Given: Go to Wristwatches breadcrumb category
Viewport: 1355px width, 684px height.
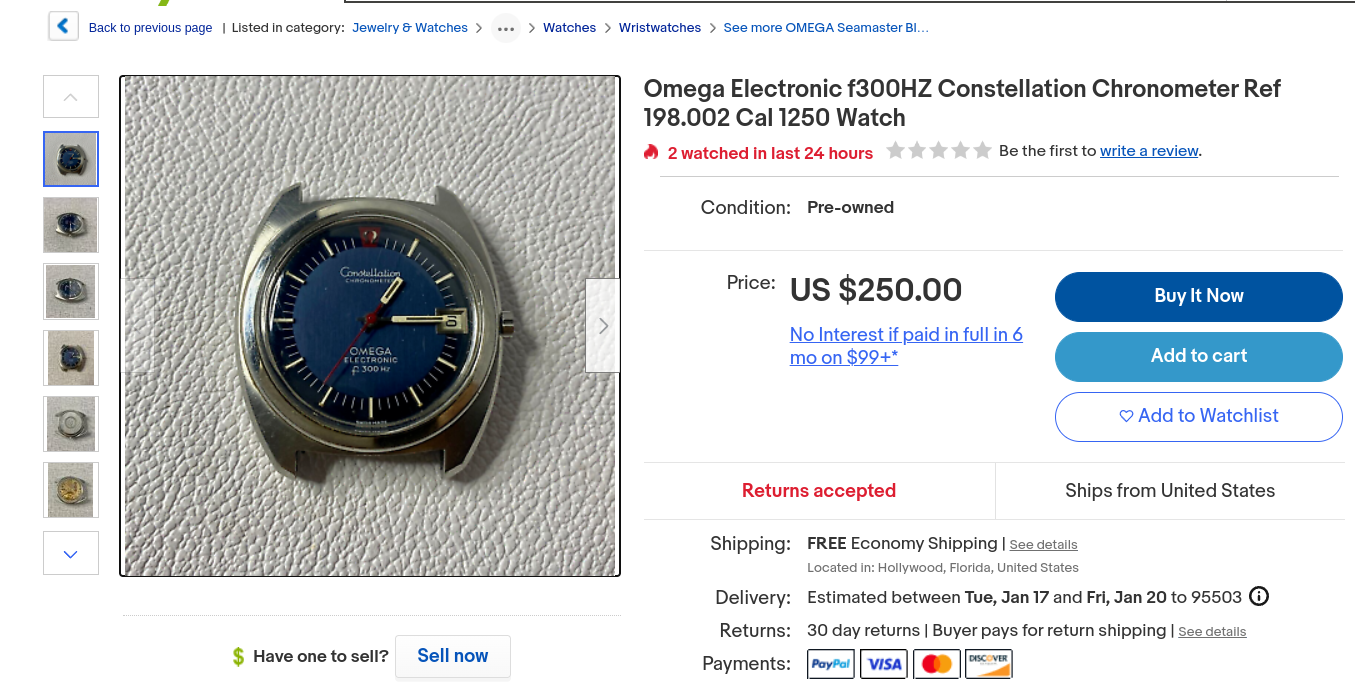Looking at the screenshot, I should coord(660,28).
